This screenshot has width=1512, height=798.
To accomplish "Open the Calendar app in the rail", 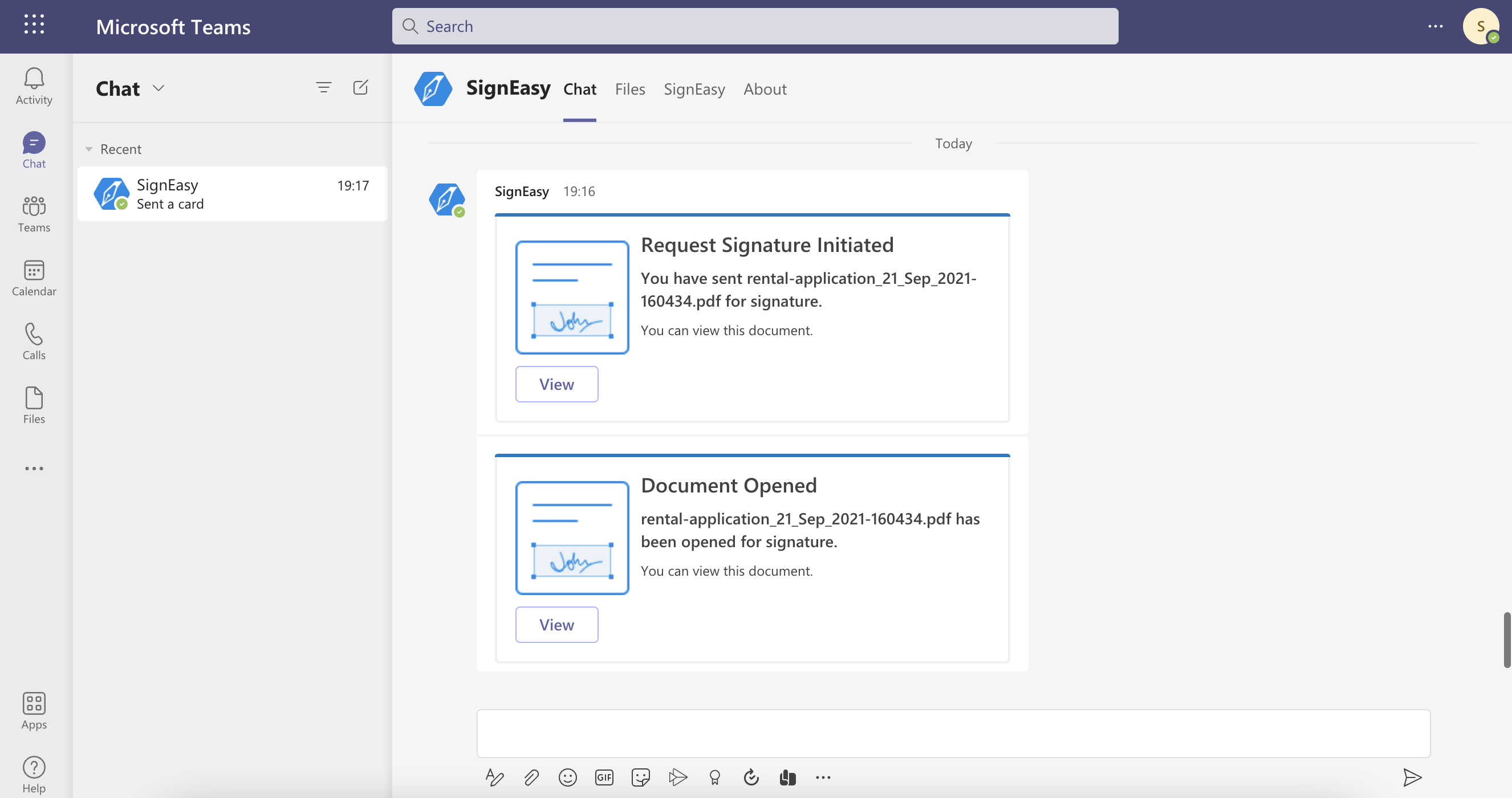I will pyautogui.click(x=34, y=278).
